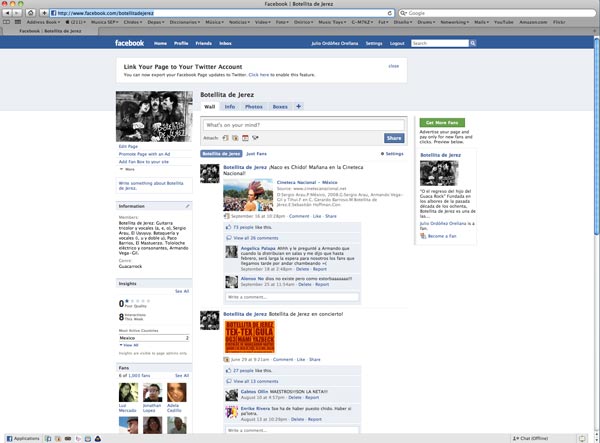Open Friends in Facebook header
600x443 pixels.
[204, 43]
